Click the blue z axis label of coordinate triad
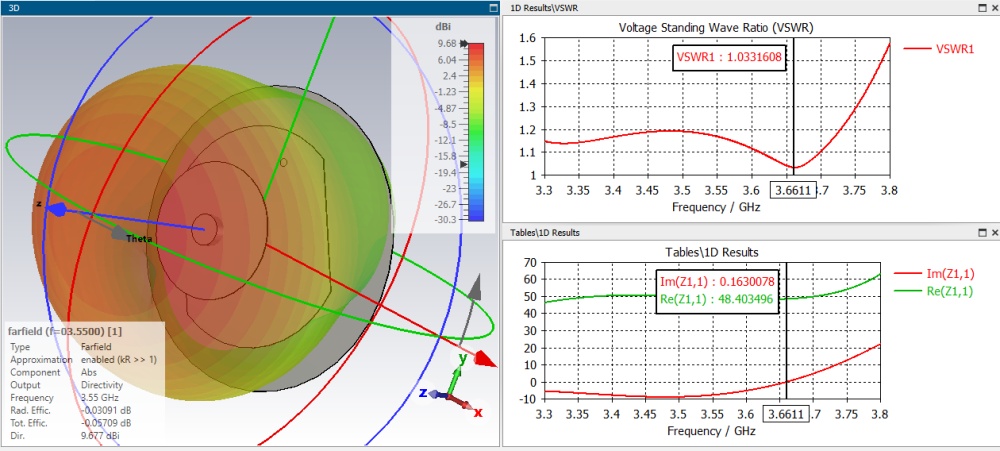The width and height of the screenshot is (1000, 451). coord(423,393)
